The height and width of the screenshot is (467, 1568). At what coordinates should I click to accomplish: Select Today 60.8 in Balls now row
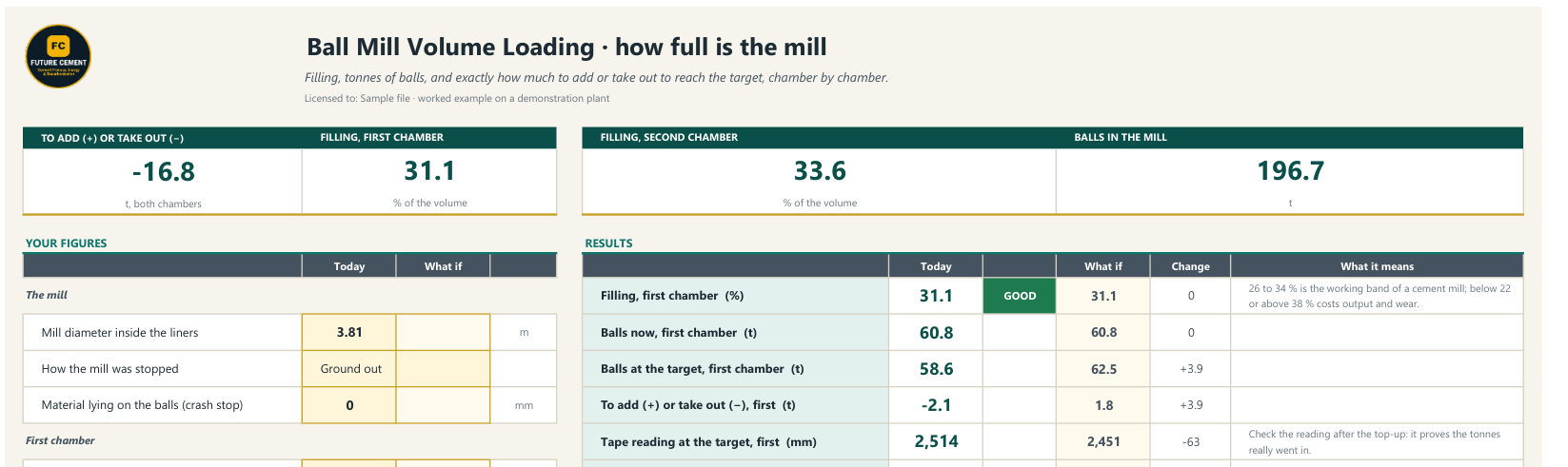point(936,333)
